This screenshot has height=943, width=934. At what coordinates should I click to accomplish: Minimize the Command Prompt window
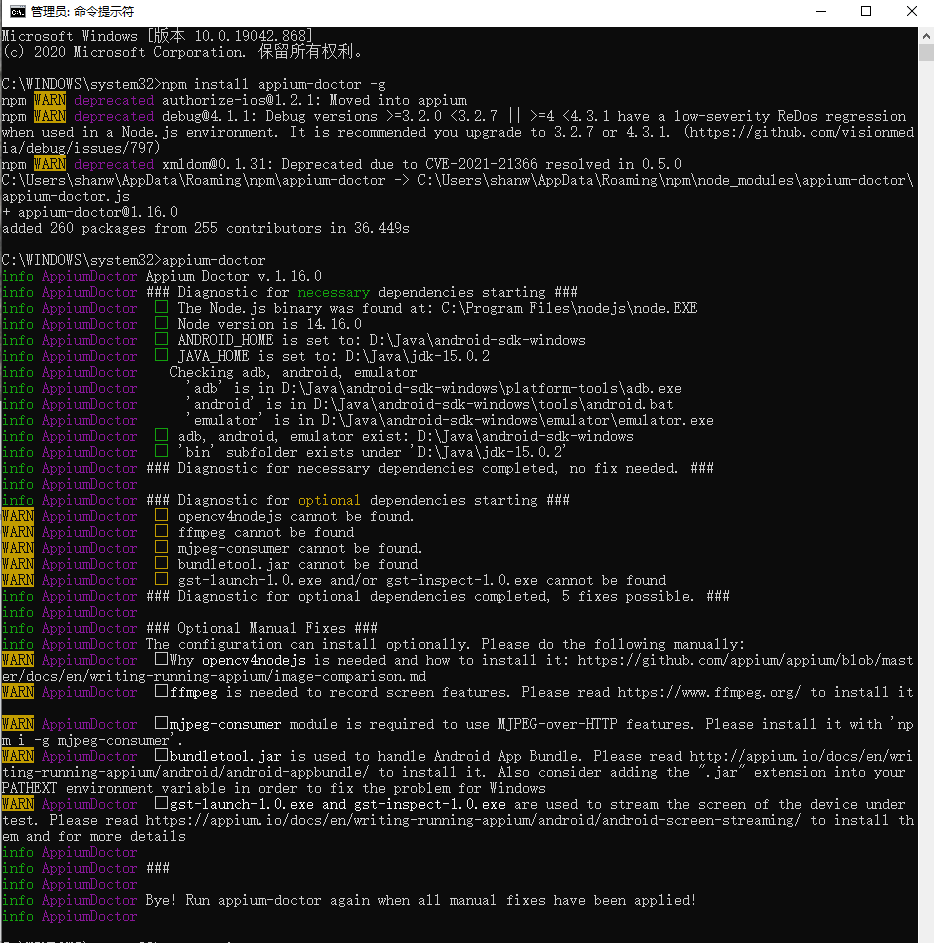(x=820, y=11)
